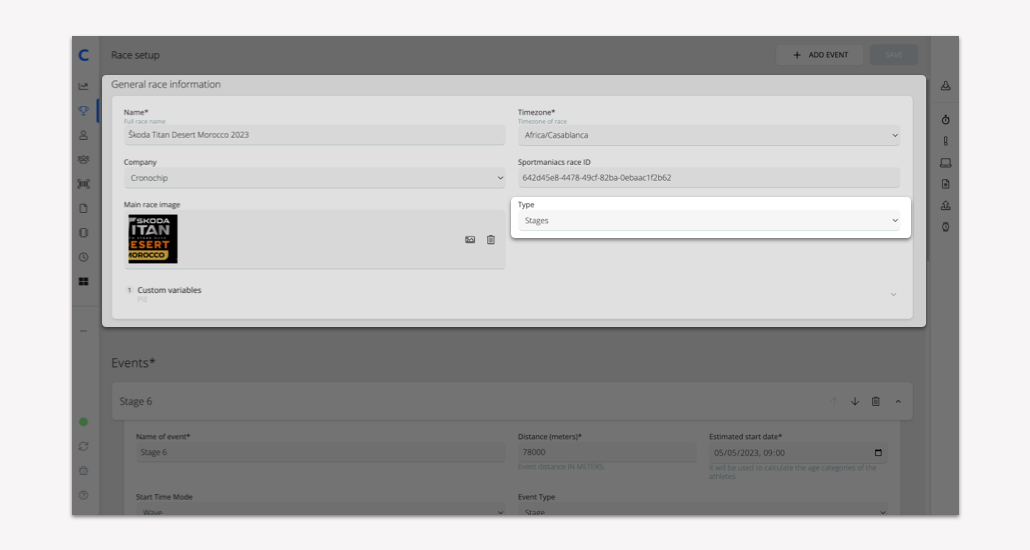Click the Titan Desert race image thumbnail
Viewport: 1030px width, 550px height.
tap(153, 239)
